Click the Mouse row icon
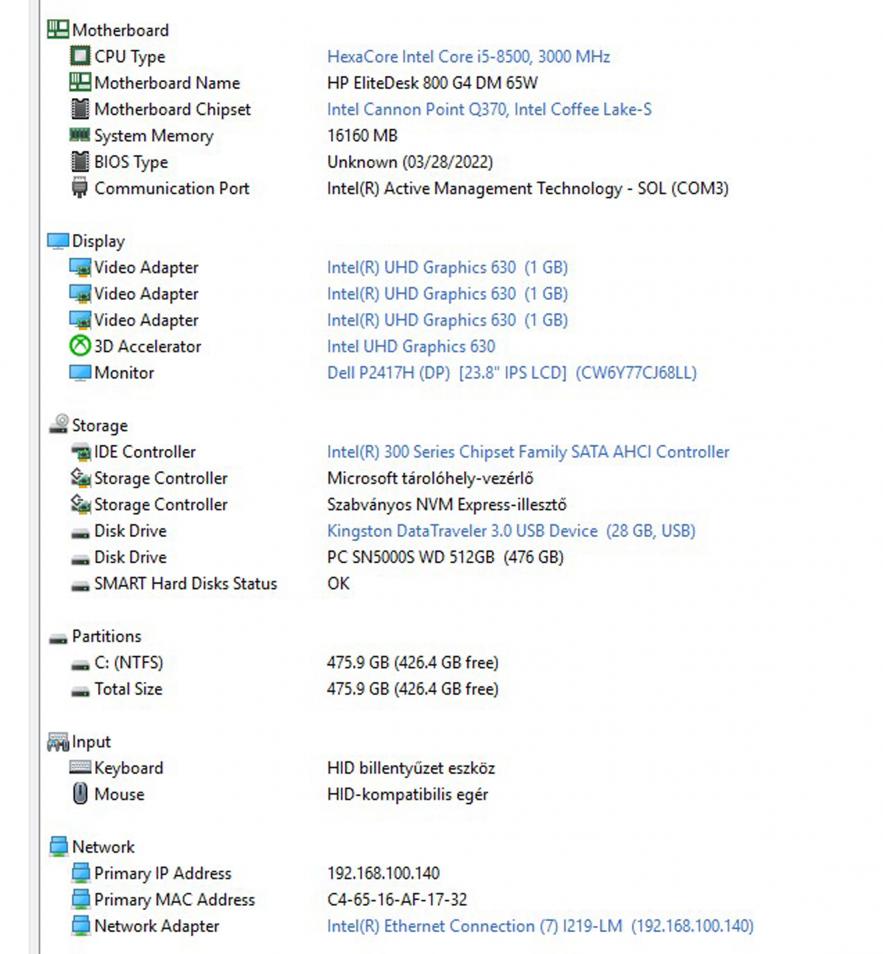The height and width of the screenshot is (954, 883). click(80, 793)
